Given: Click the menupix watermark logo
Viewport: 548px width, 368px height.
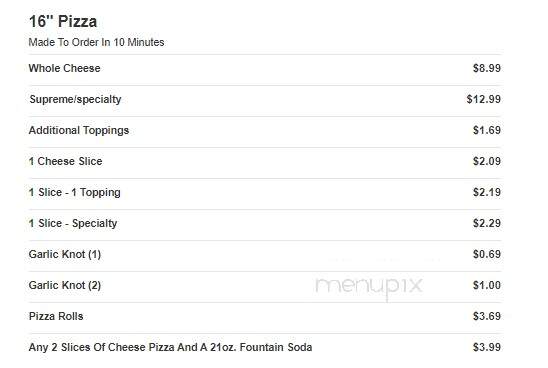Looking at the screenshot, I should pyautogui.click(x=369, y=287).
